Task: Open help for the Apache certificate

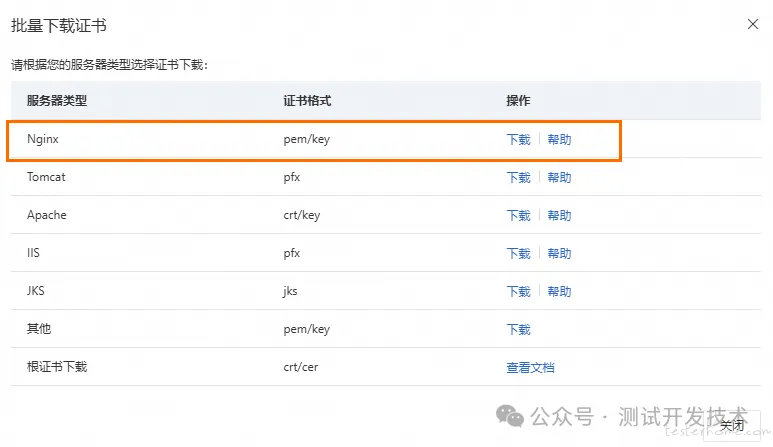Action: 559,215
